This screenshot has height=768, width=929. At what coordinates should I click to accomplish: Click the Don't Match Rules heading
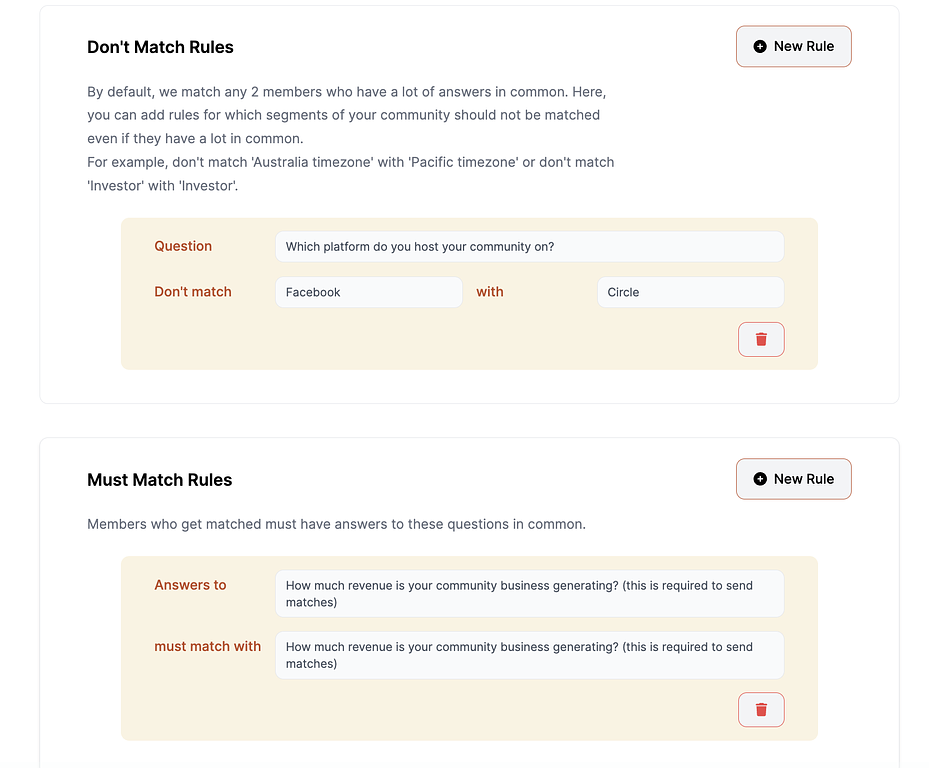(x=161, y=47)
